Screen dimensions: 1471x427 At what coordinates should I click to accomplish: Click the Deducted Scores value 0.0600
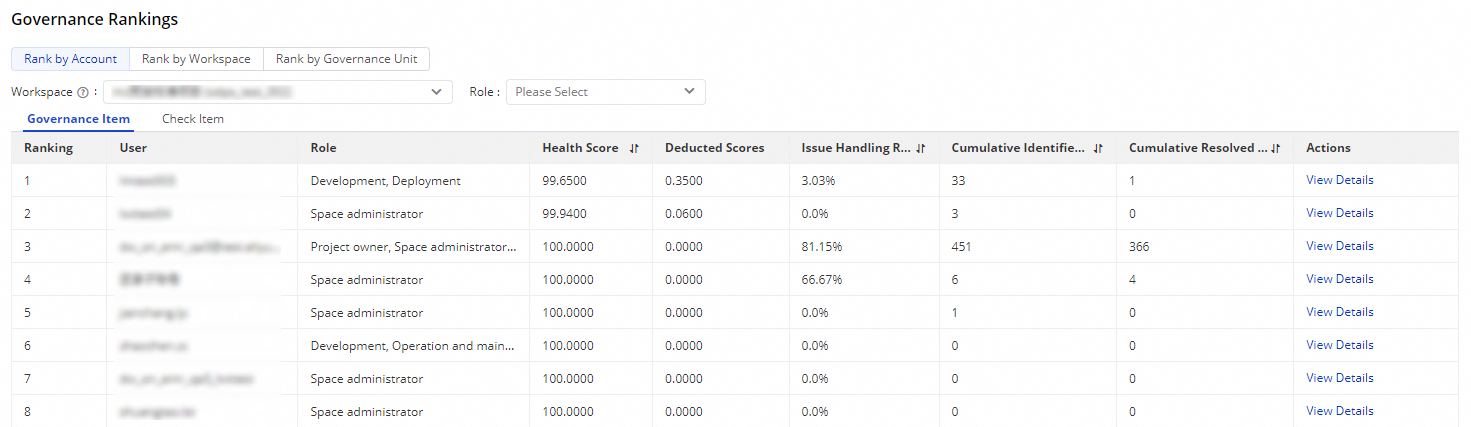pos(684,214)
